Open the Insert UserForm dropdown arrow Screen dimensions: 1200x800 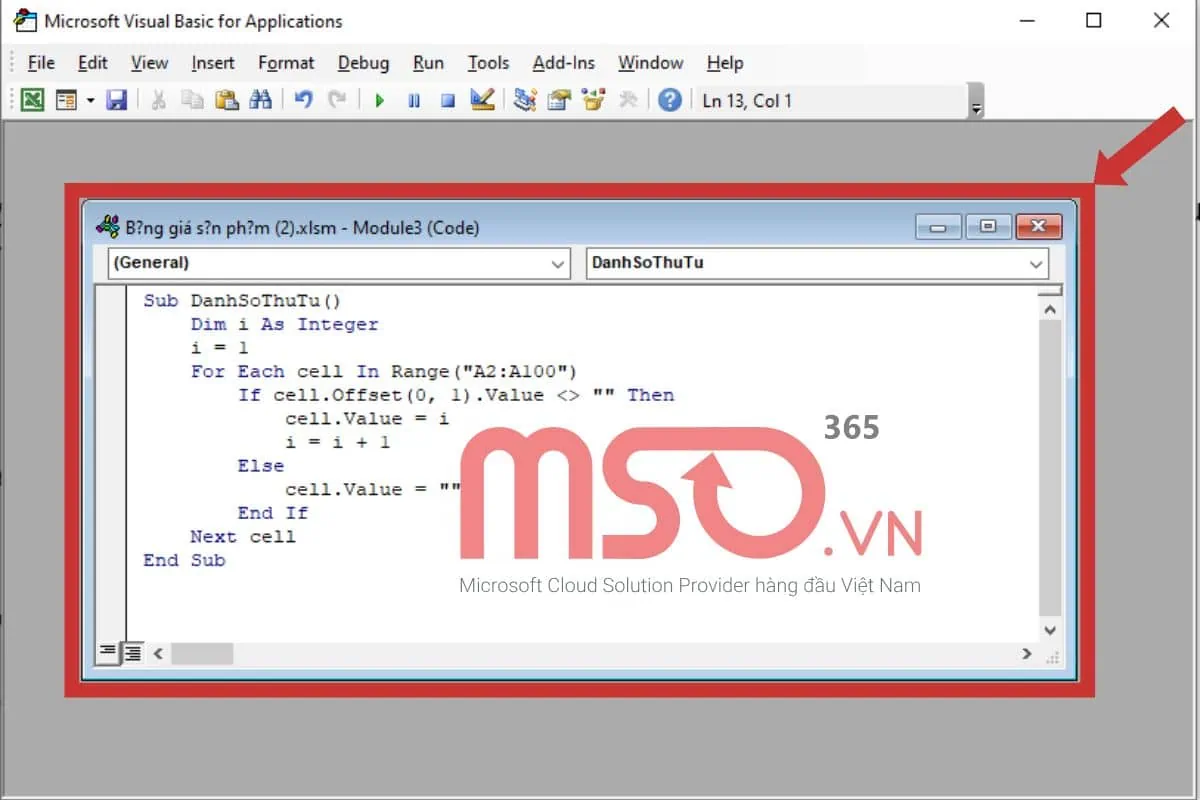tap(89, 100)
